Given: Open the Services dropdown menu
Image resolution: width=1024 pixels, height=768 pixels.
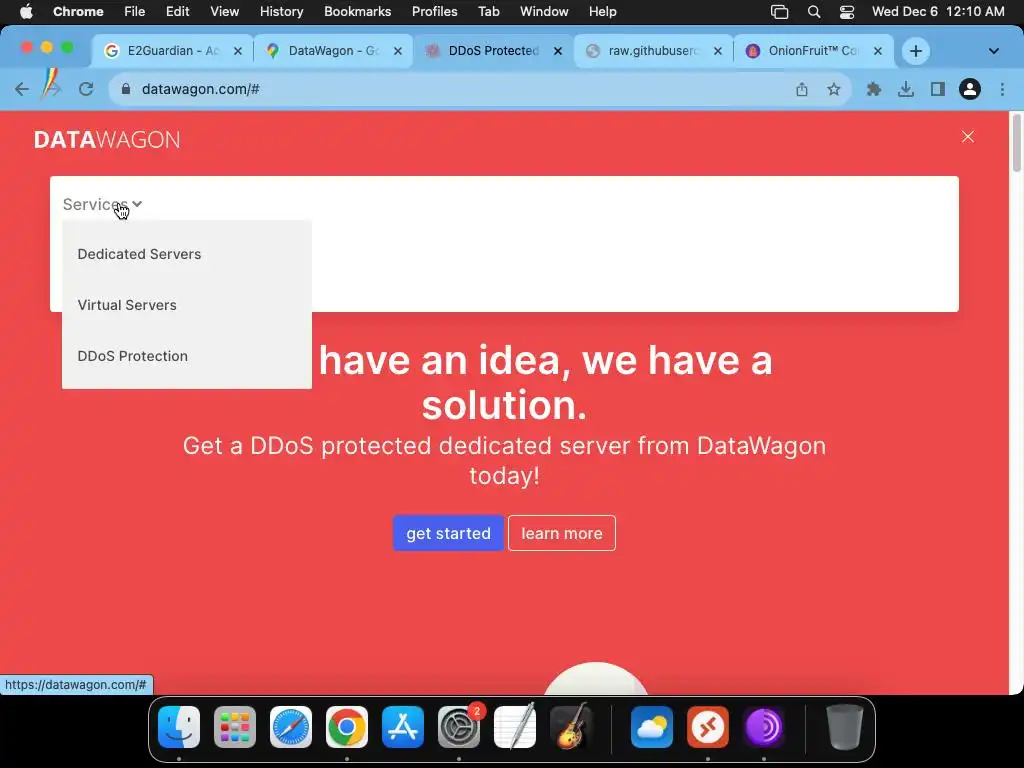Looking at the screenshot, I should [102, 204].
